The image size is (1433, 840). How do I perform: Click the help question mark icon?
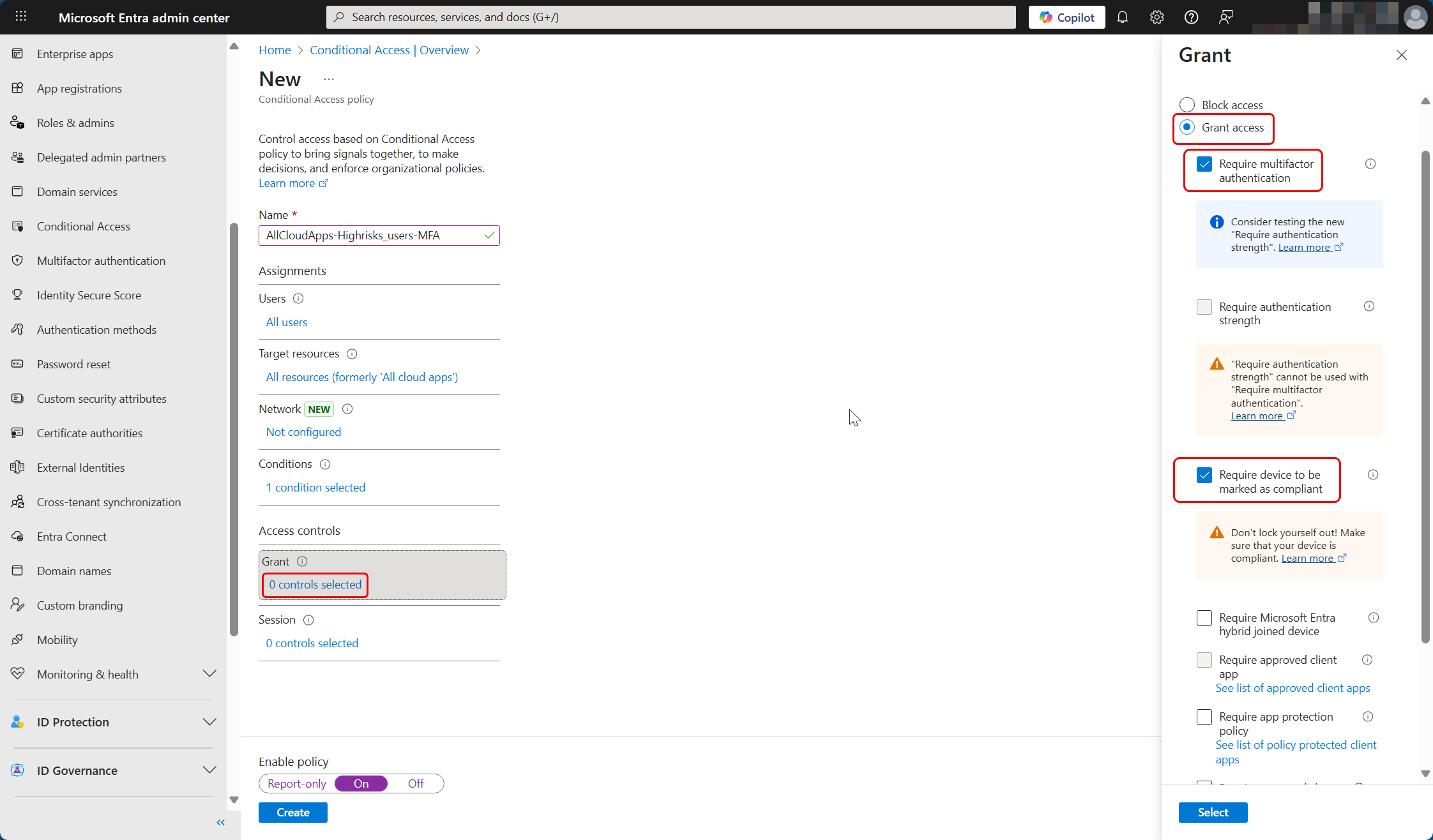tap(1191, 17)
